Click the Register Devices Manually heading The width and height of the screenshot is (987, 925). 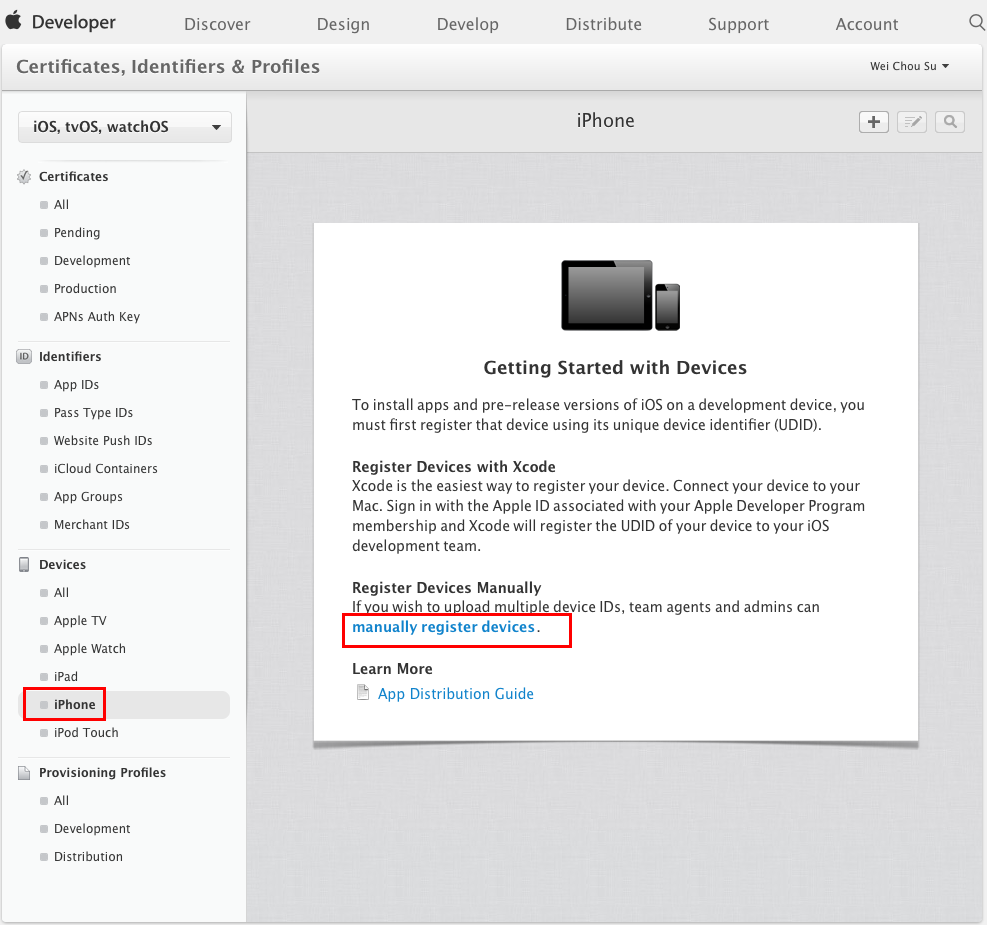click(x=447, y=588)
